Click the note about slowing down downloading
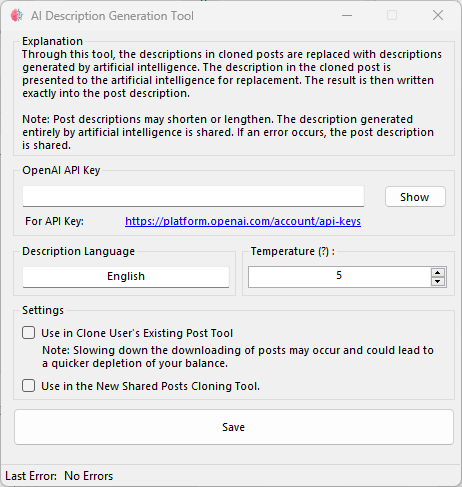462x487 pixels. click(x=238, y=357)
